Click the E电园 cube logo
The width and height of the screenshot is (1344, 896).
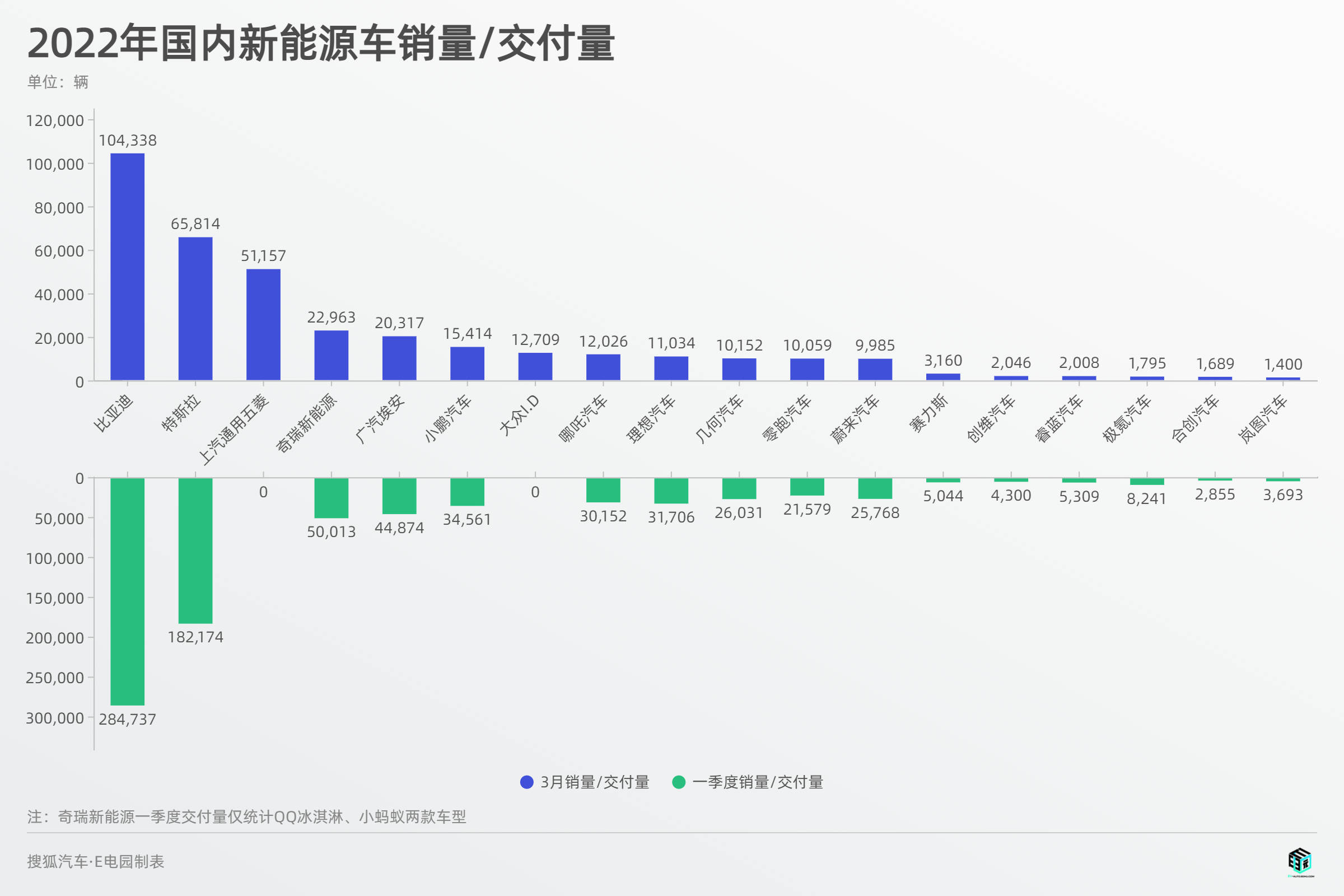point(1300,862)
